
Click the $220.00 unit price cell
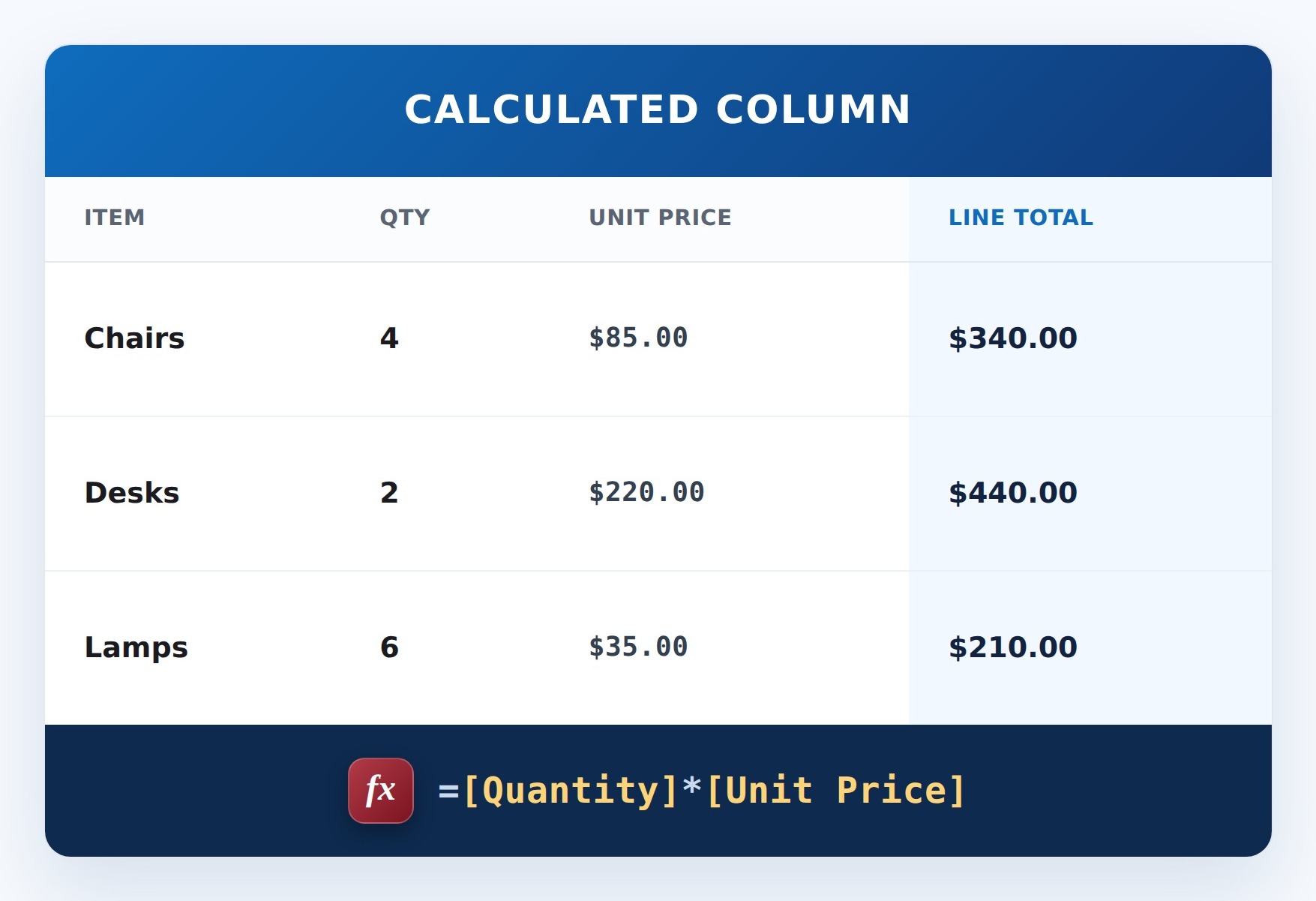point(646,493)
